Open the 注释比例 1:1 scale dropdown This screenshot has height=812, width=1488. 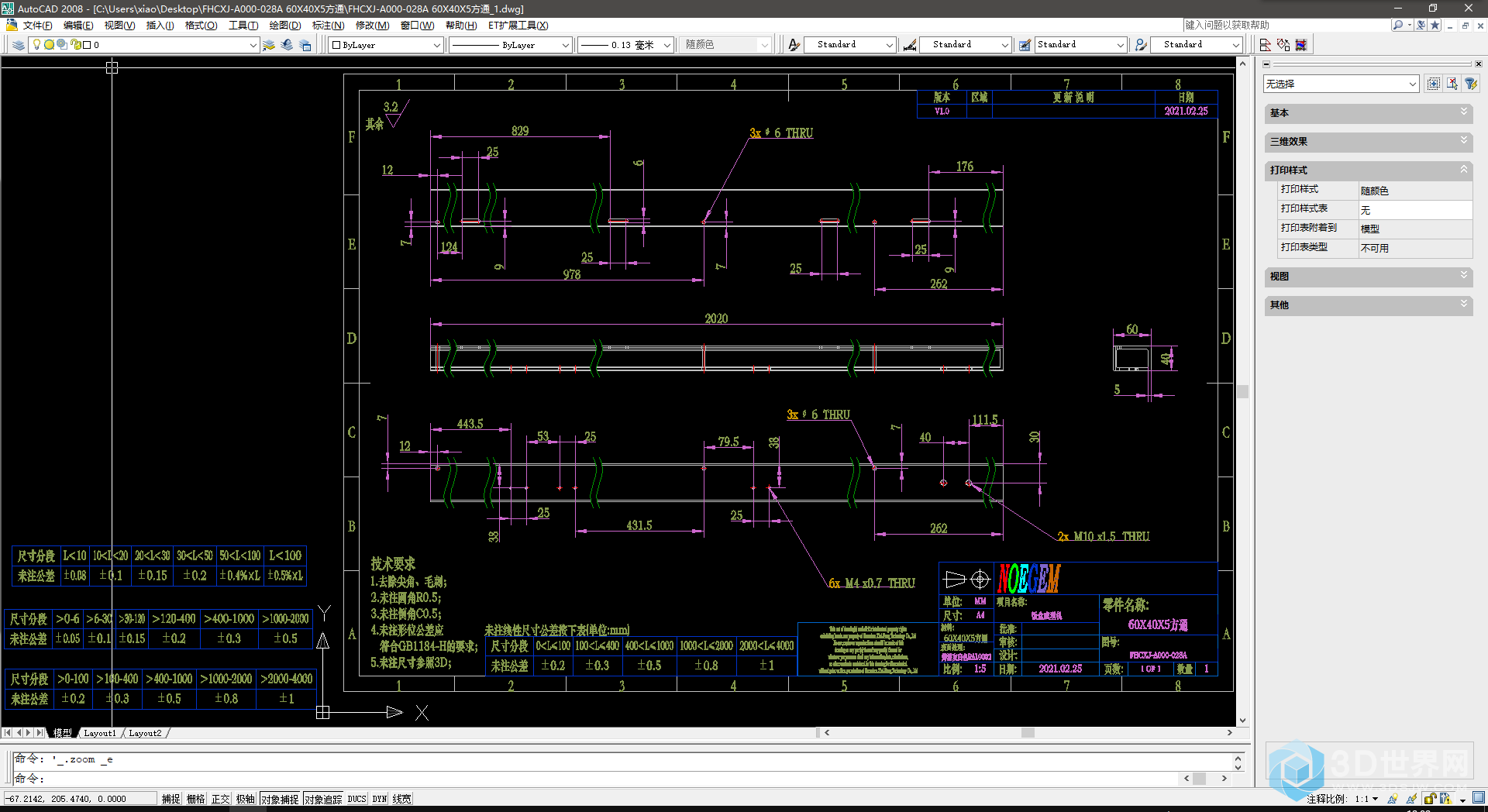point(1366,799)
